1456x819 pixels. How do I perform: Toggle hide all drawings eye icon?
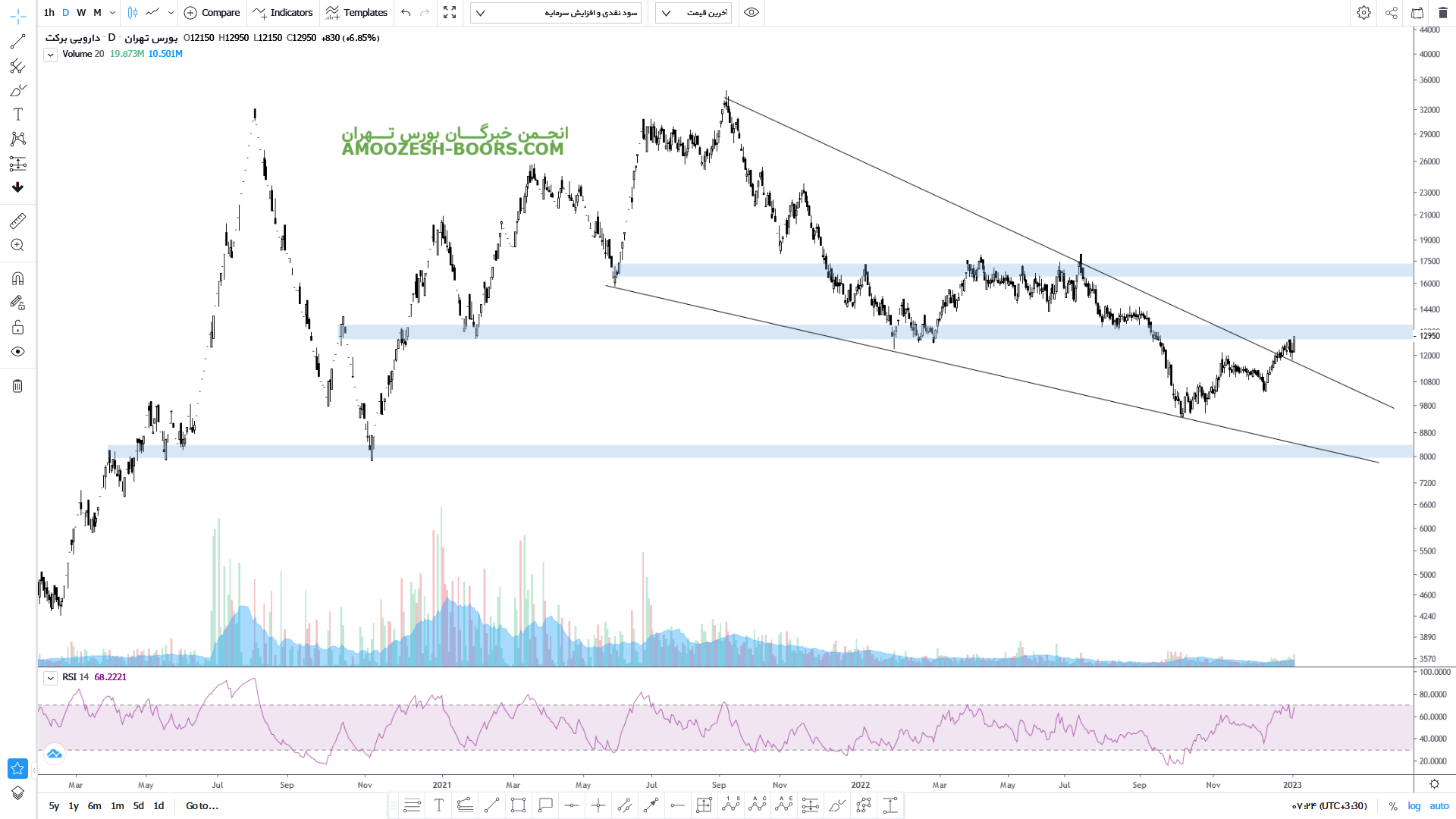17,352
